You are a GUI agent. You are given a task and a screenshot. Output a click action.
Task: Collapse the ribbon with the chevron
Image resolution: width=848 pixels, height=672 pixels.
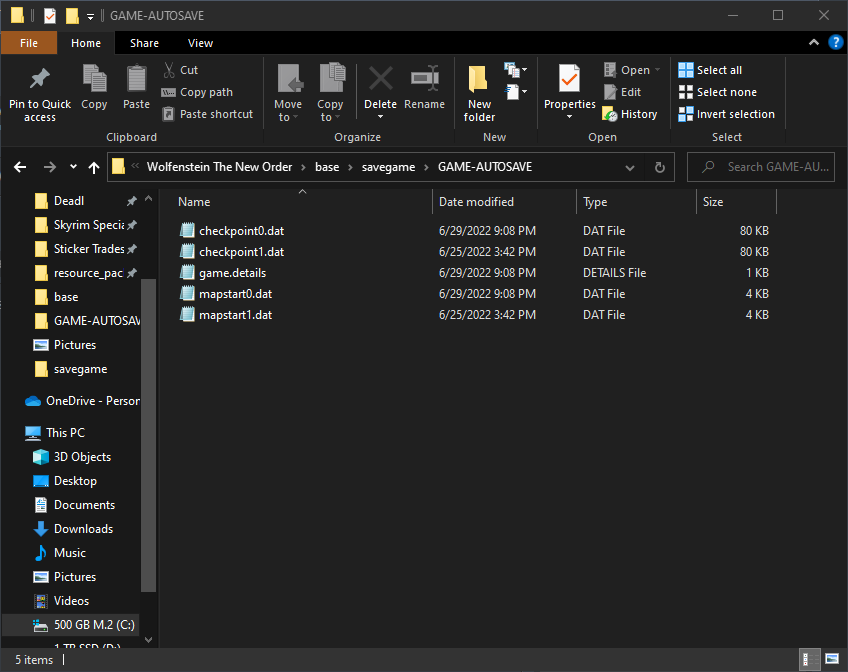click(x=813, y=42)
